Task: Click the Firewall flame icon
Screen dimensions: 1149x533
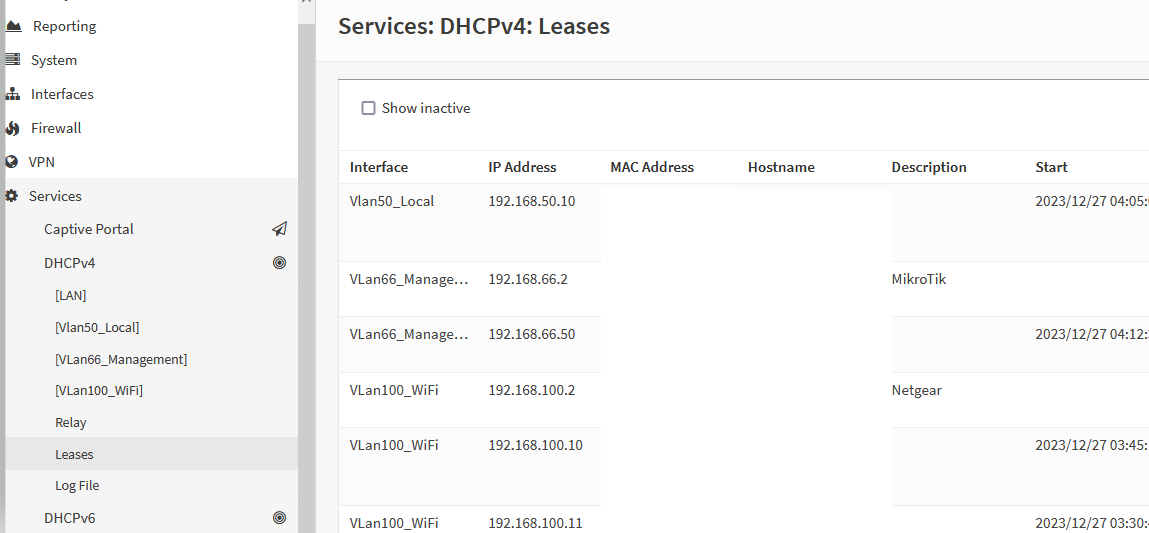Action: point(13,128)
